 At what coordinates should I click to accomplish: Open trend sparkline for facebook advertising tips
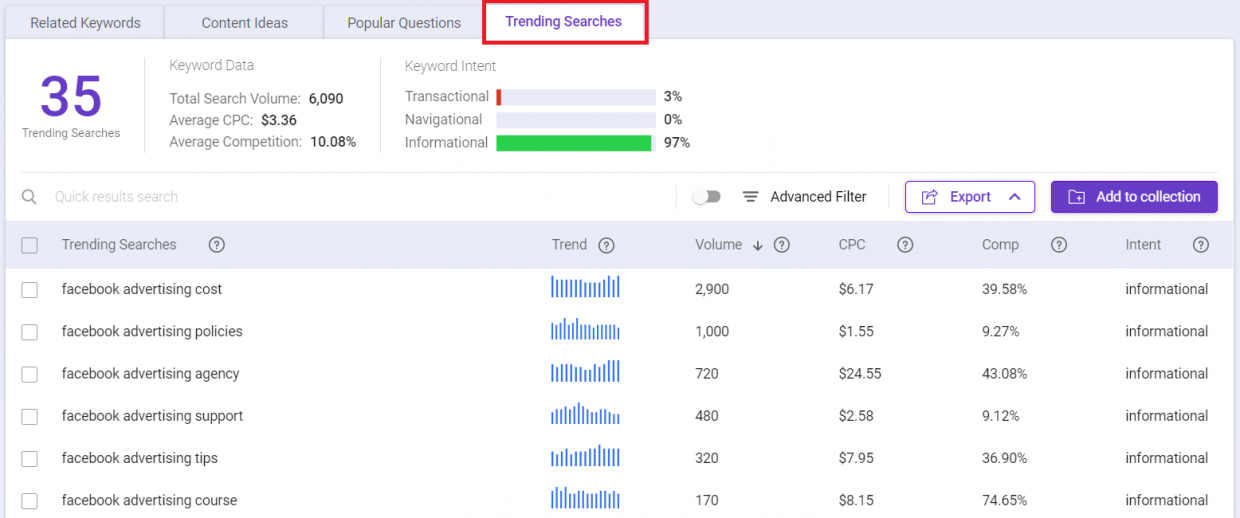click(585, 457)
